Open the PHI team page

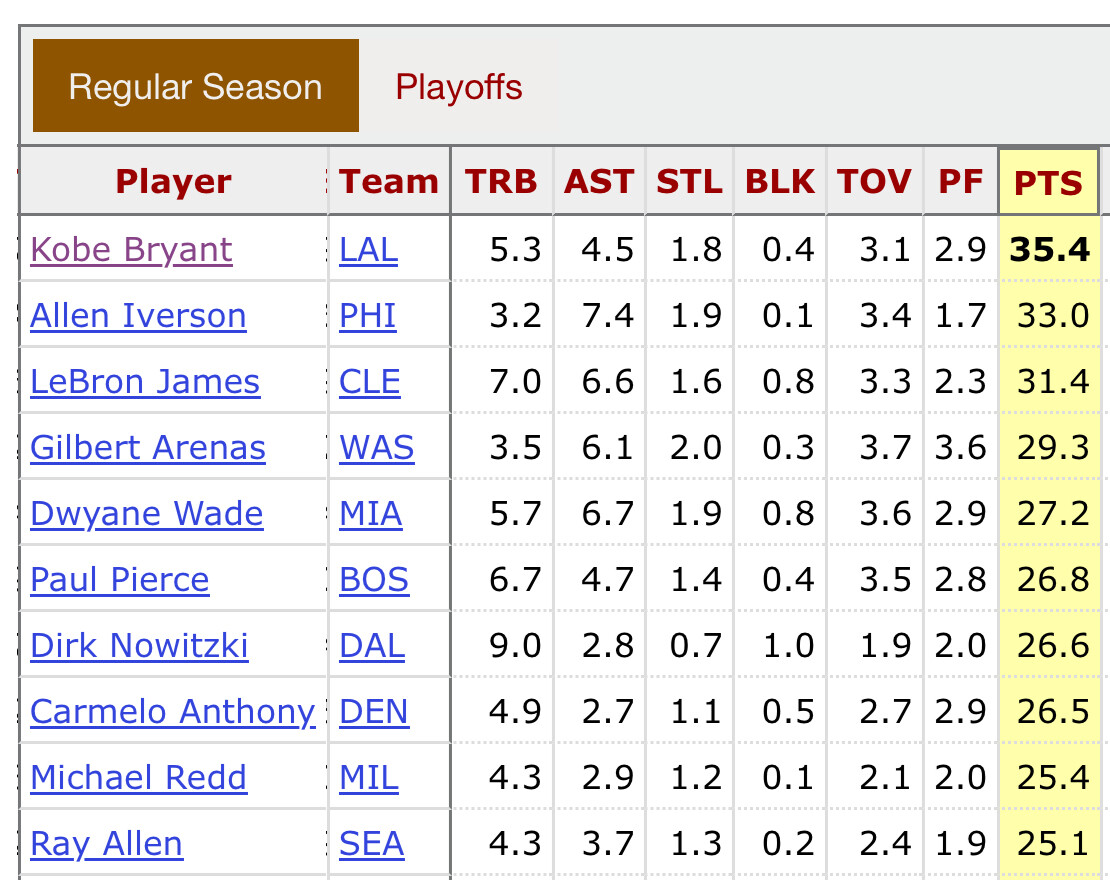368,316
